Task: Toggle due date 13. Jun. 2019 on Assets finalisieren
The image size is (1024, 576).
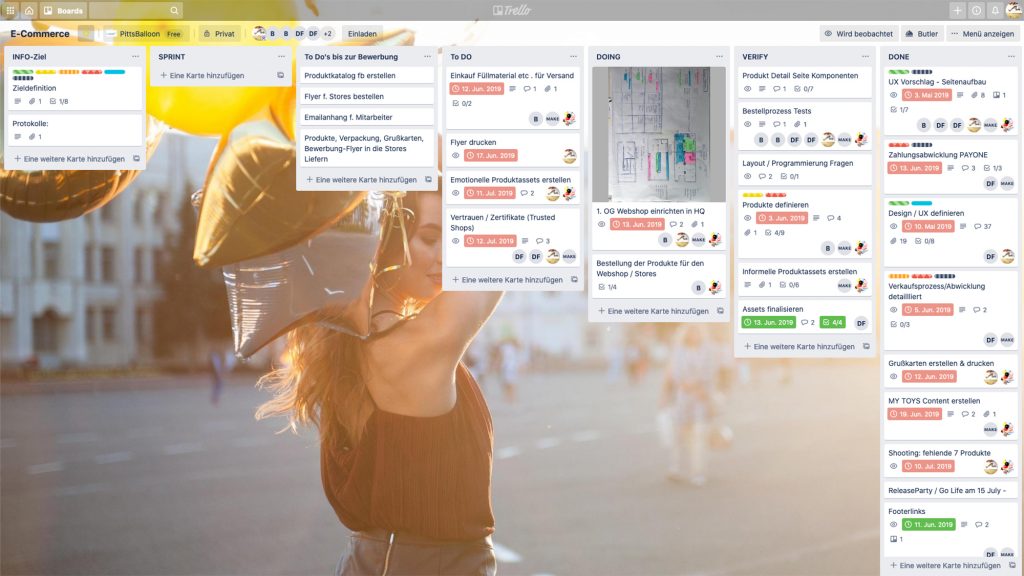Action: (769, 323)
